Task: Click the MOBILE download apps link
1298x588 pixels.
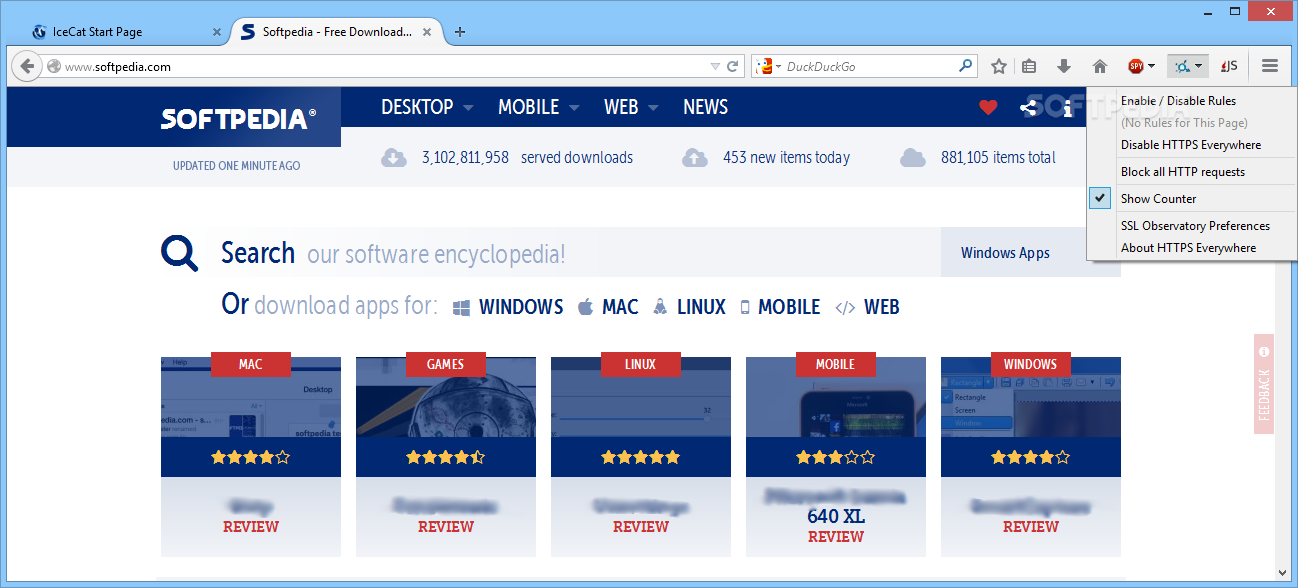Action: [x=780, y=307]
